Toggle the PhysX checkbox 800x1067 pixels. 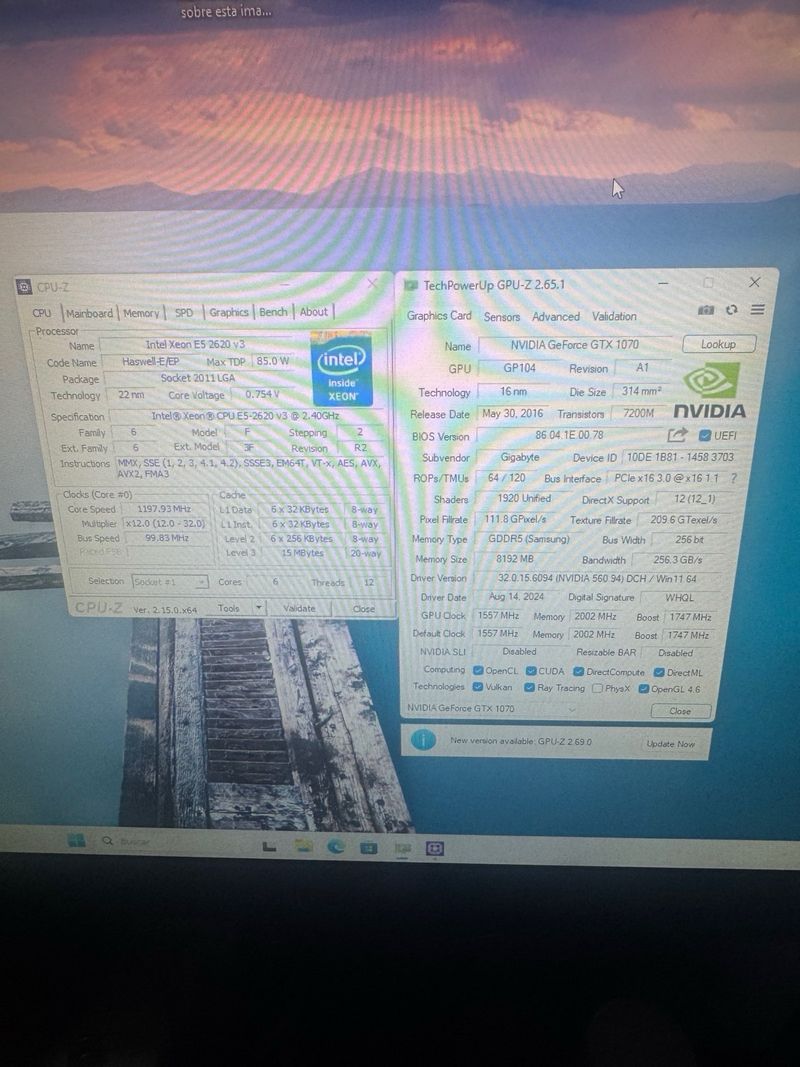[597, 689]
